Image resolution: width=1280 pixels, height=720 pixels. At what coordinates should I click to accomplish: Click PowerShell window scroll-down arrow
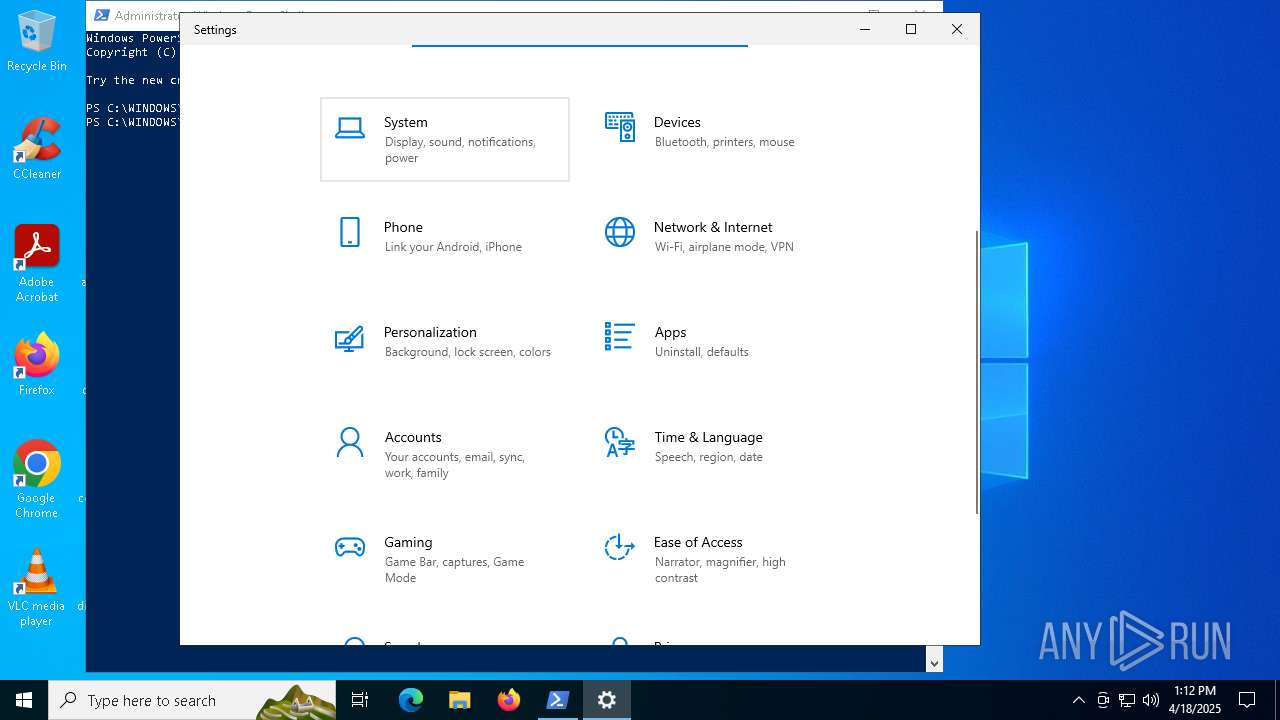934,663
